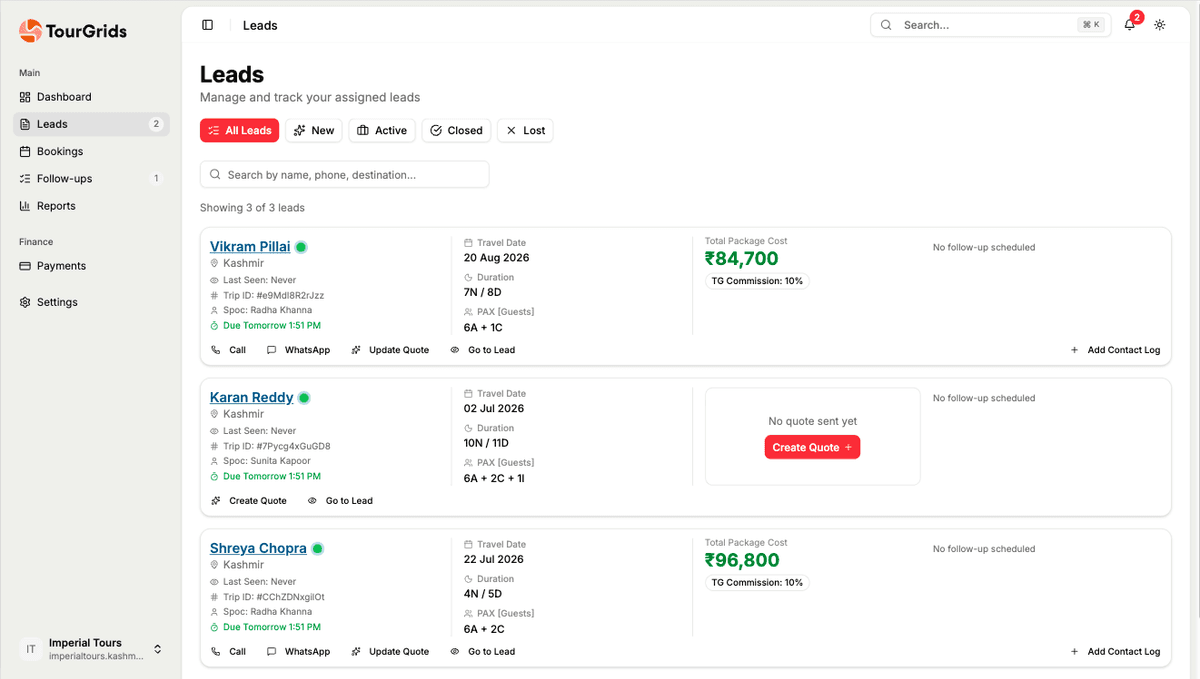1200x679 pixels.
Task: Click the red badge showing 2 notifications
Action: (1137, 16)
